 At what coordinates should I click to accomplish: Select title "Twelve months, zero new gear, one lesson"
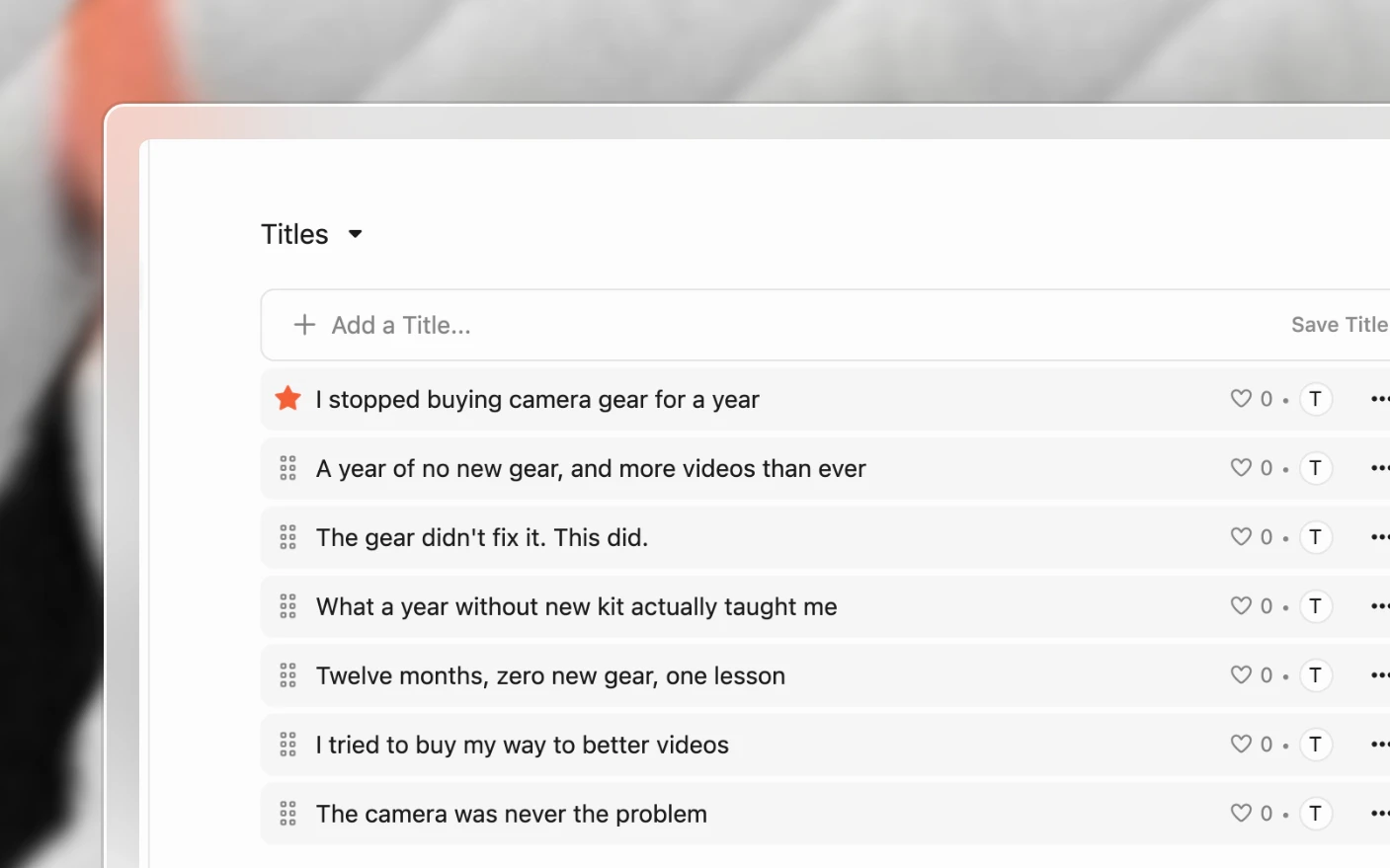coord(550,676)
